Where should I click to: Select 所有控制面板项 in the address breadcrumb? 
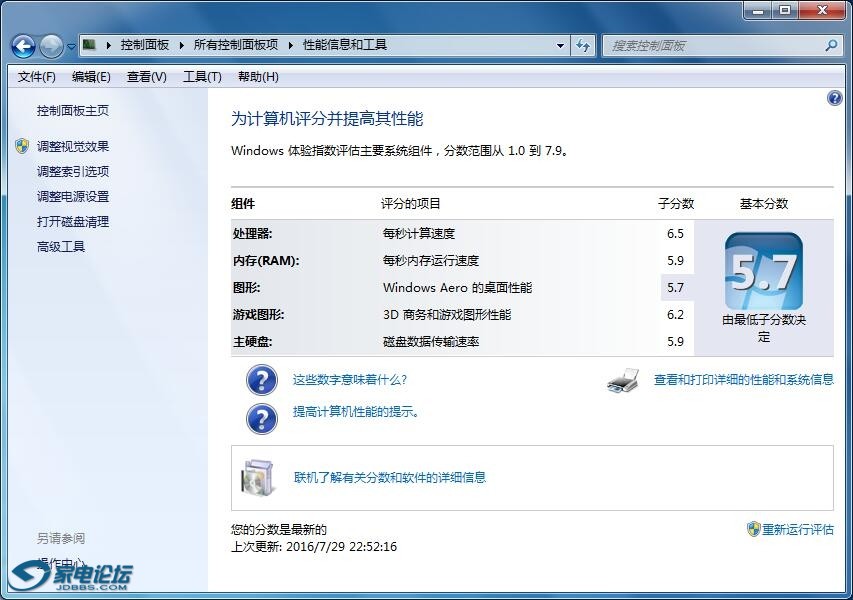(x=236, y=45)
